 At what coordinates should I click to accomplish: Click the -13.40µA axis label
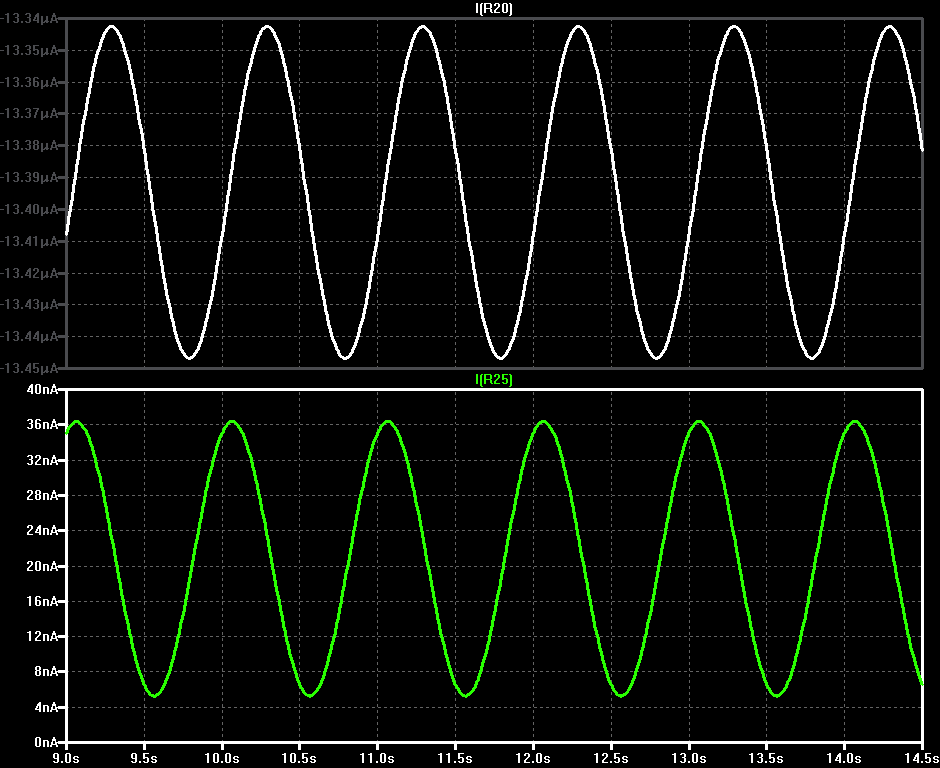29,209
